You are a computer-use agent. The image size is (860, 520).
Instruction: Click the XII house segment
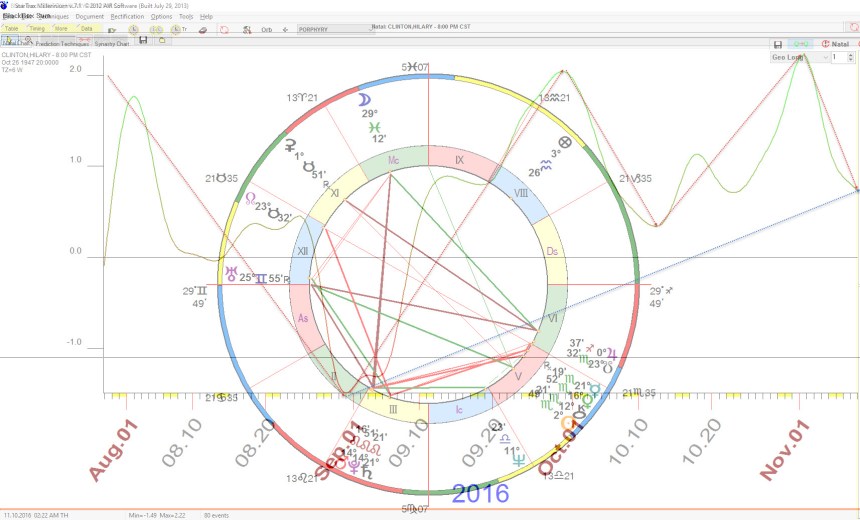click(302, 251)
